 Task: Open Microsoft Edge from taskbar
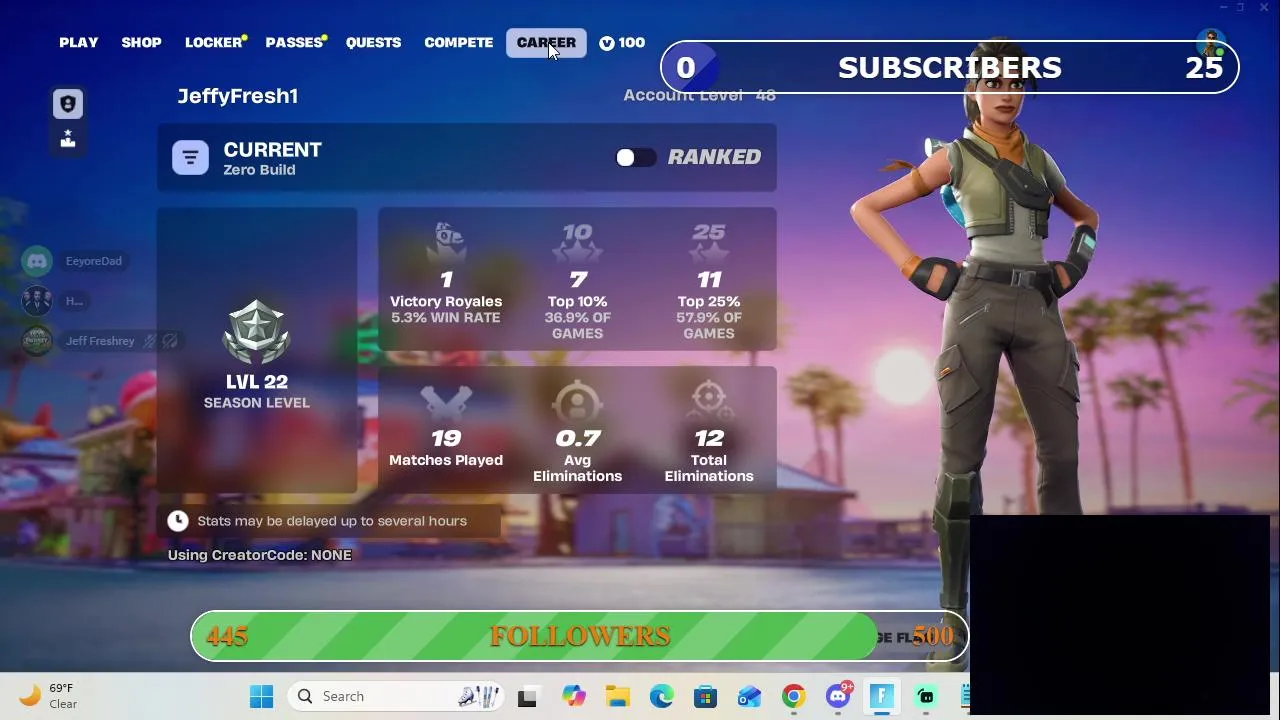pyautogui.click(x=661, y=696)
